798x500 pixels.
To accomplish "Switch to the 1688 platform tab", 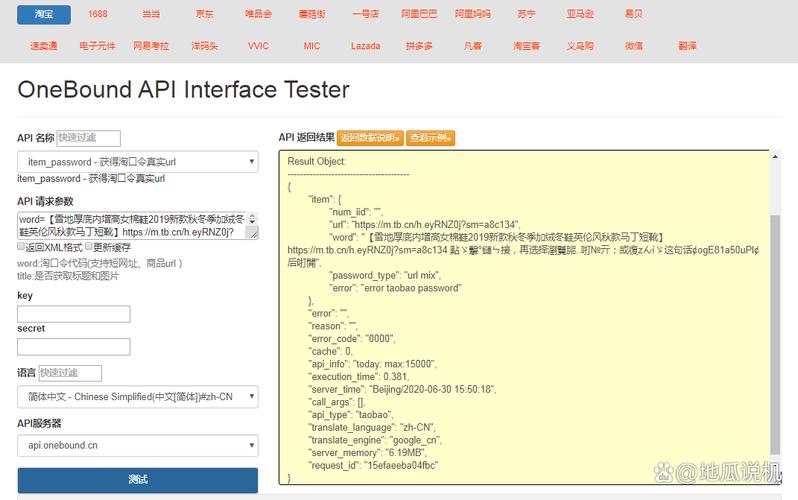I will [97, 14].
